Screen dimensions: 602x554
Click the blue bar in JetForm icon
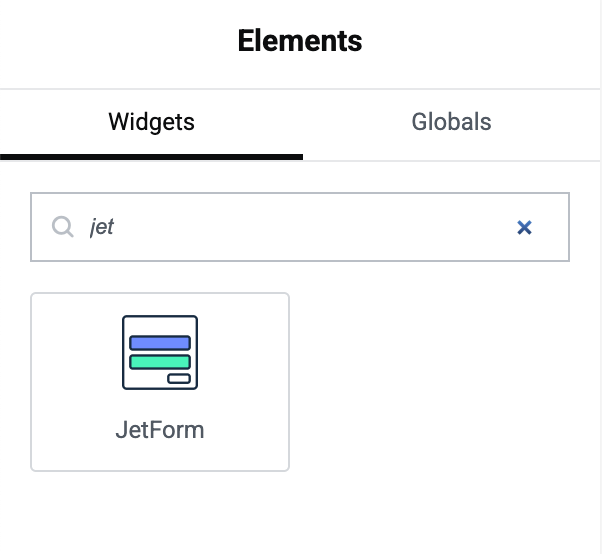click(x=160, y=343)
